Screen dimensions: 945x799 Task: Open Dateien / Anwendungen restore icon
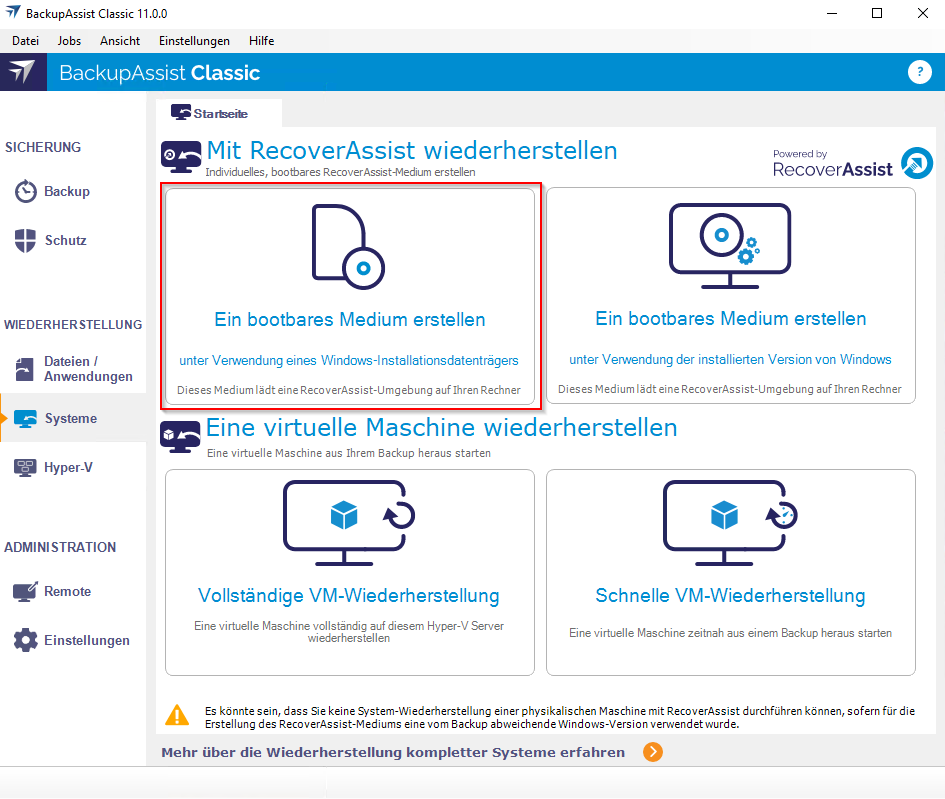26,369
